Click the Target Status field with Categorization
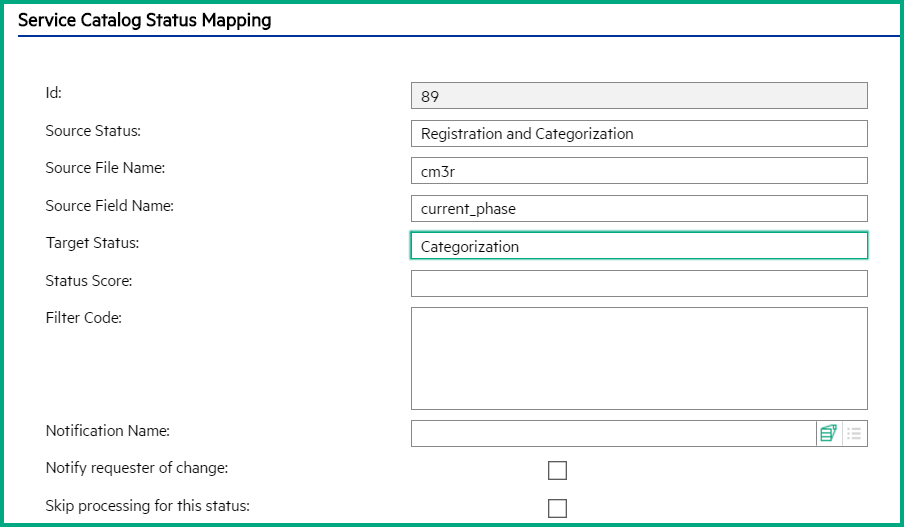Viewport: 904px width, 527px height. [x=639, y=246]
